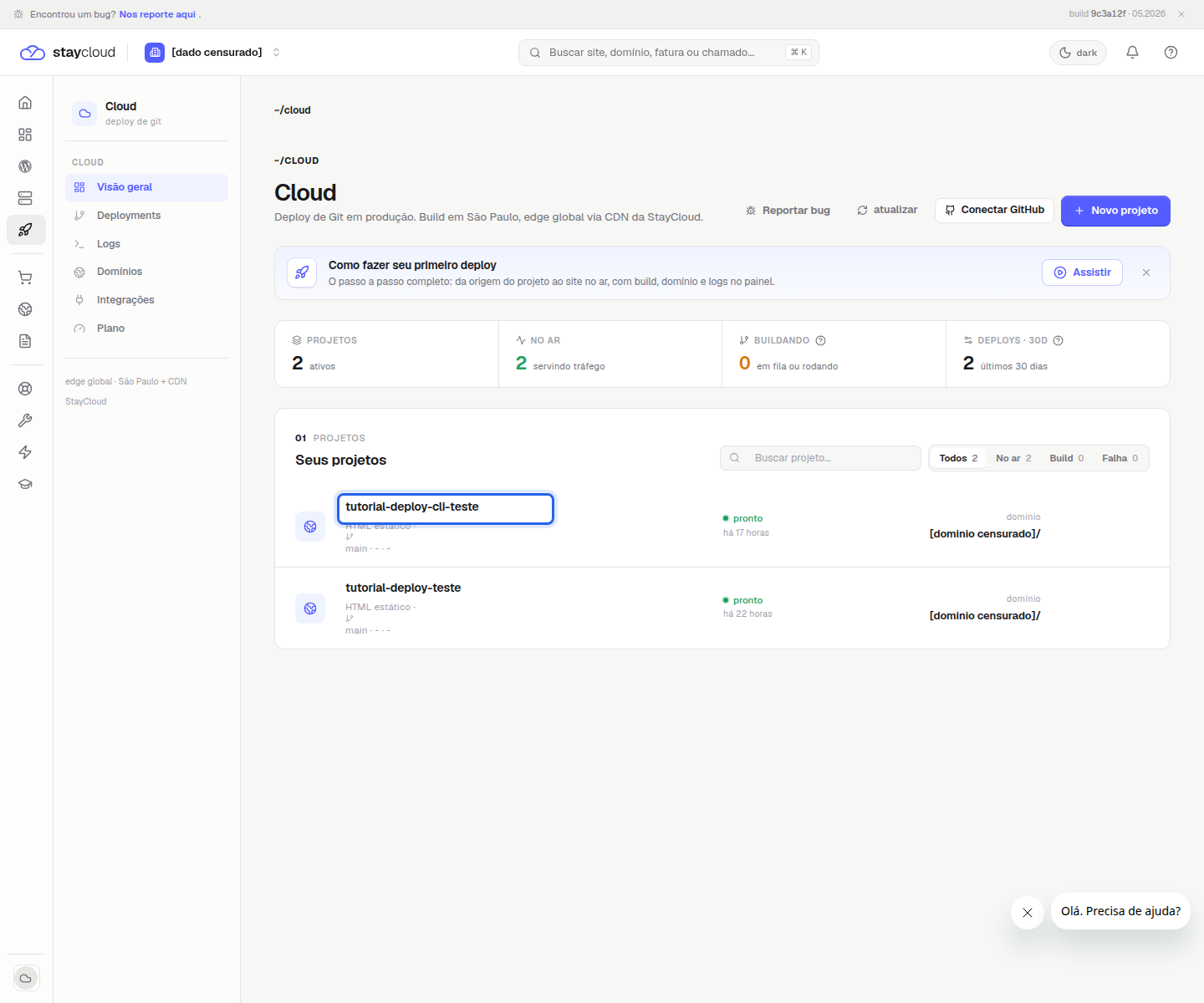Screen dimensions: 1204x1003
Task: Click the StayCloud logo
Action: tap(68, 52)
